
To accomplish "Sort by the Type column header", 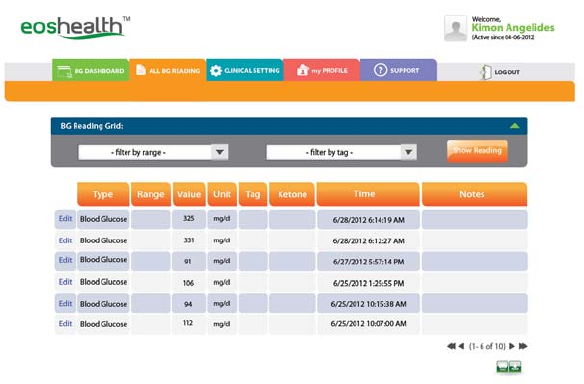I will pos(103,194).
